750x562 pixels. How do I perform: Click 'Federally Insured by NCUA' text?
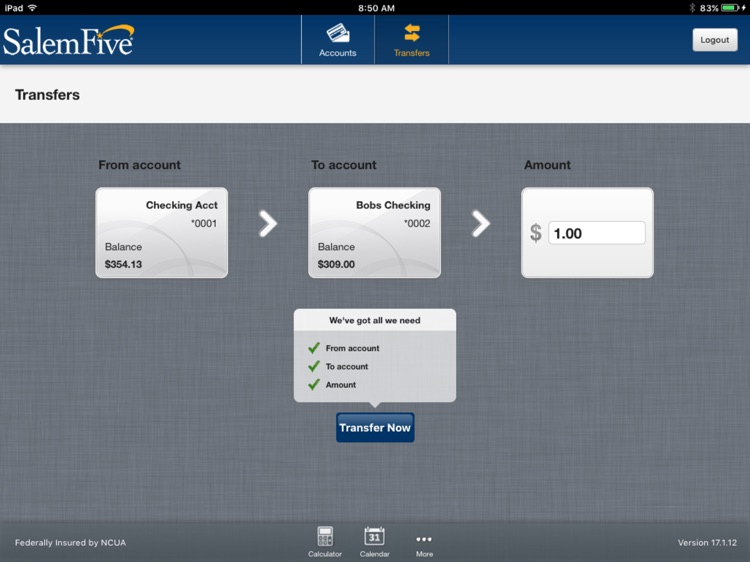[70, 542]
